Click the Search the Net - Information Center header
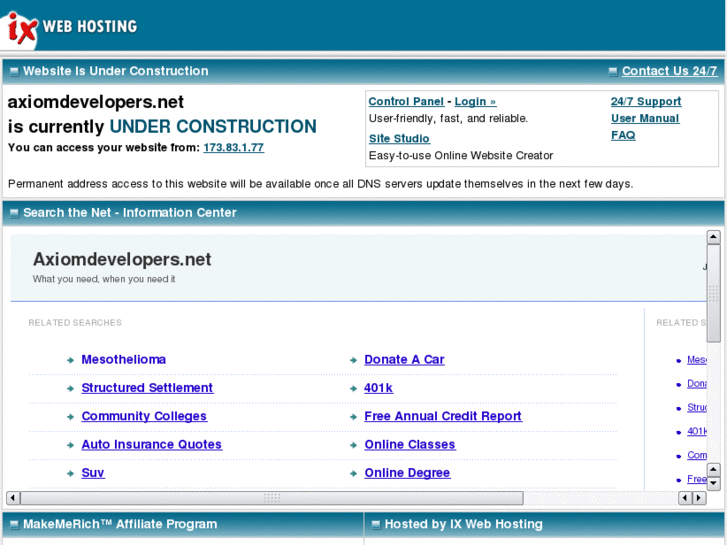 130,212
